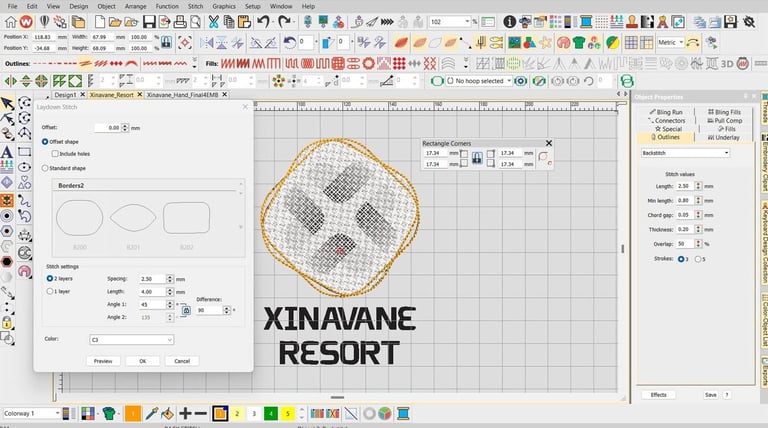768x428 pixels.
Task: Toggle corner radius lock in Rectangle Corners
Action: pyautogui.click(x=477, y=158)
